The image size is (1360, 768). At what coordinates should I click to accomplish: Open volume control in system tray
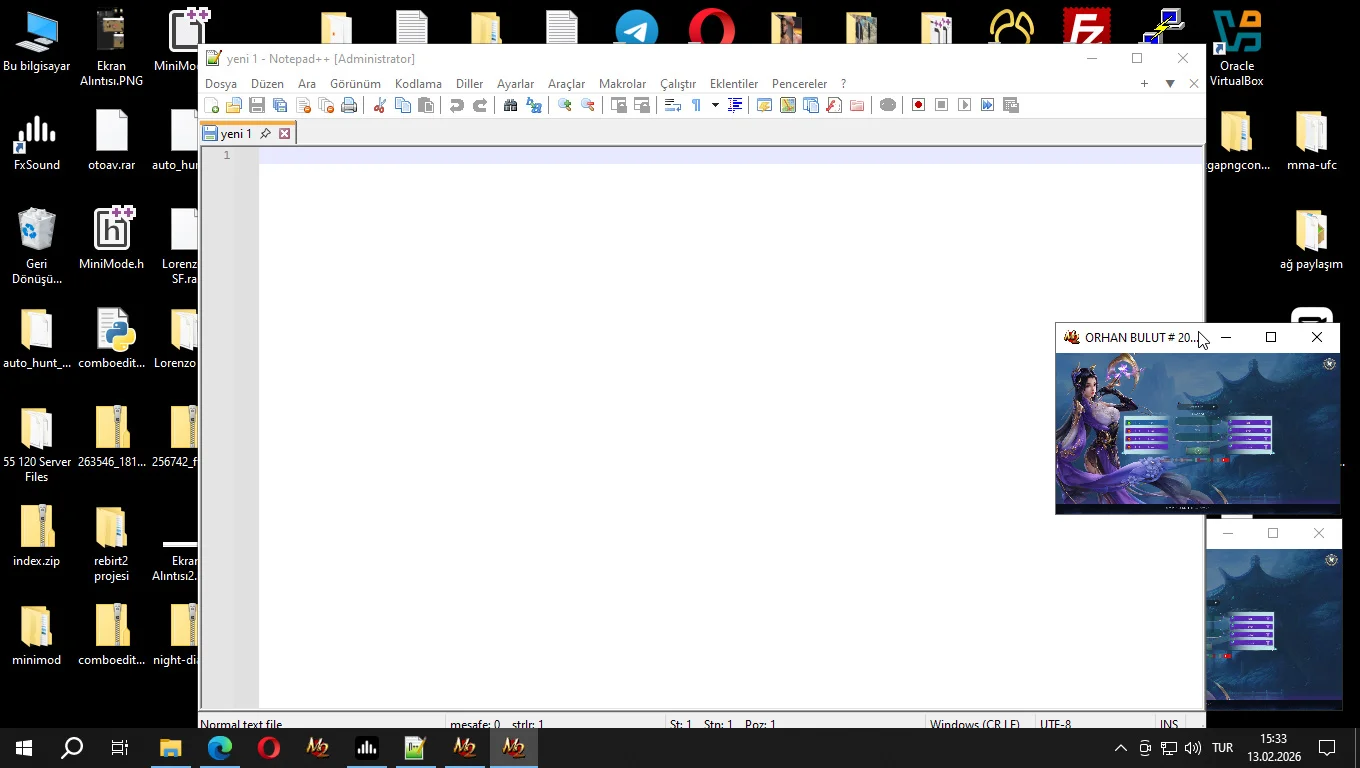(1192, 748)
